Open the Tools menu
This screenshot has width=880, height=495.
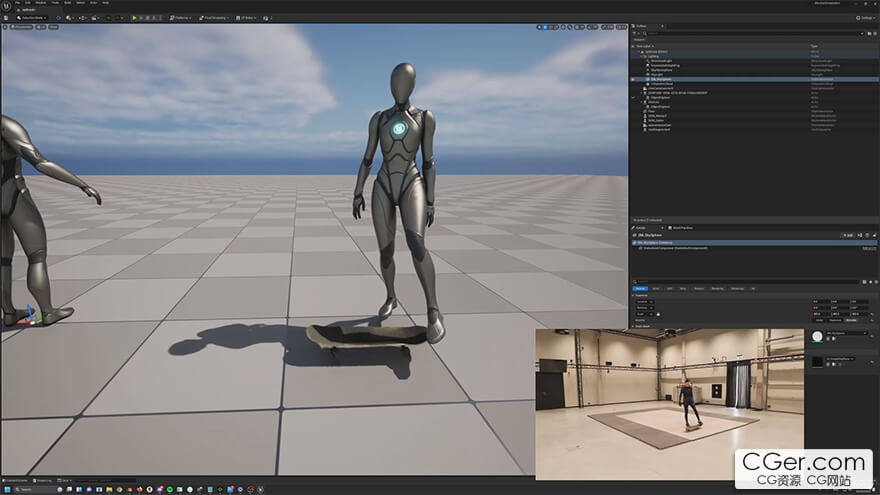(56, 3)
